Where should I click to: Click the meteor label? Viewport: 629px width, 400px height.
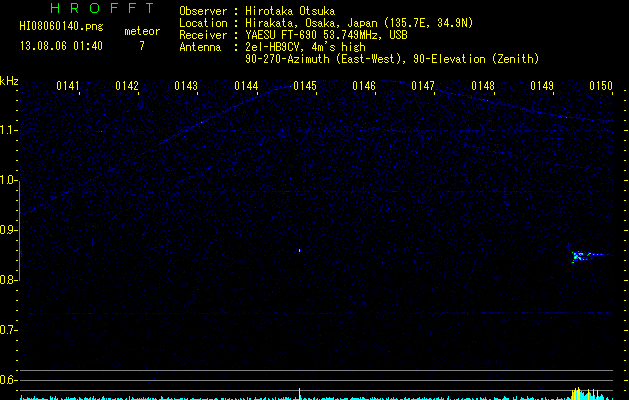142,31
